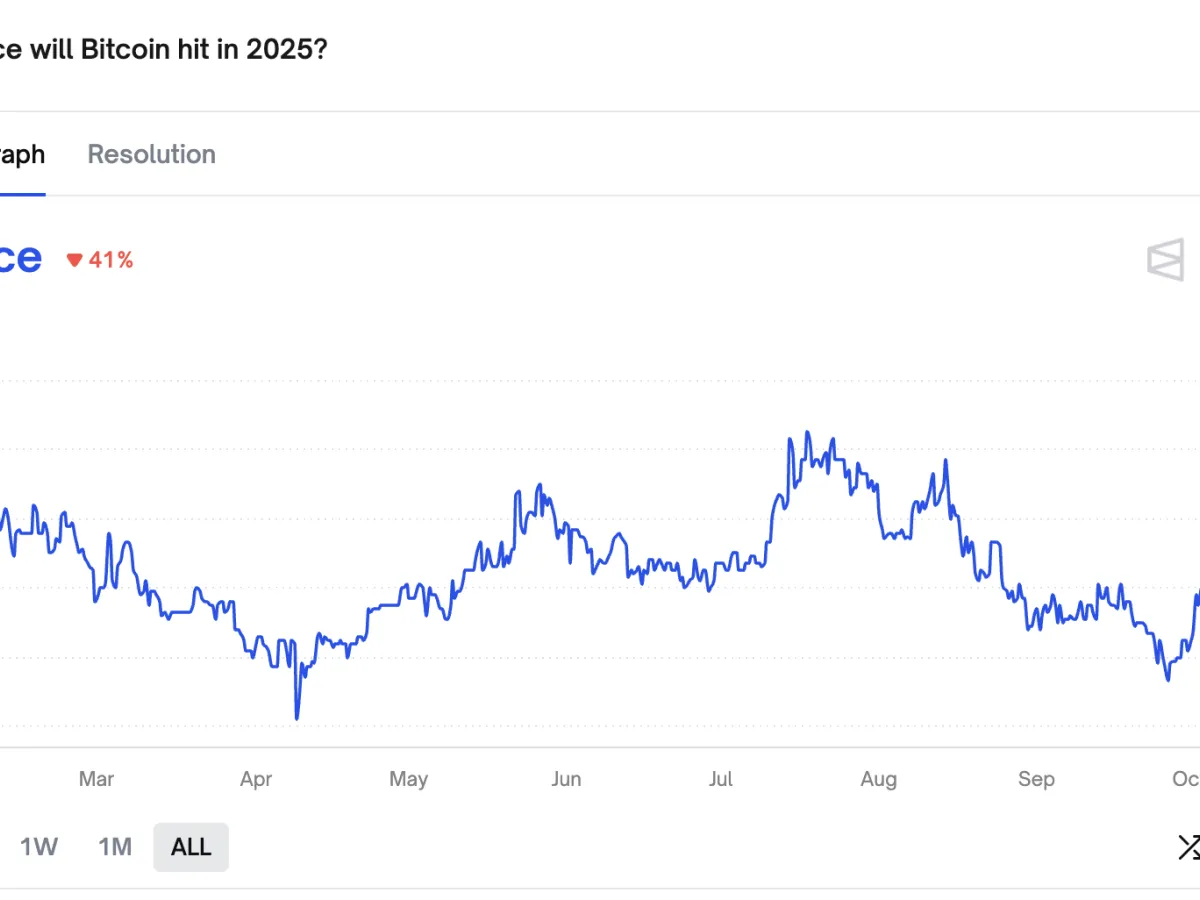
Task: Select the 1W timeframe
Action: click(x=38, y=846)
